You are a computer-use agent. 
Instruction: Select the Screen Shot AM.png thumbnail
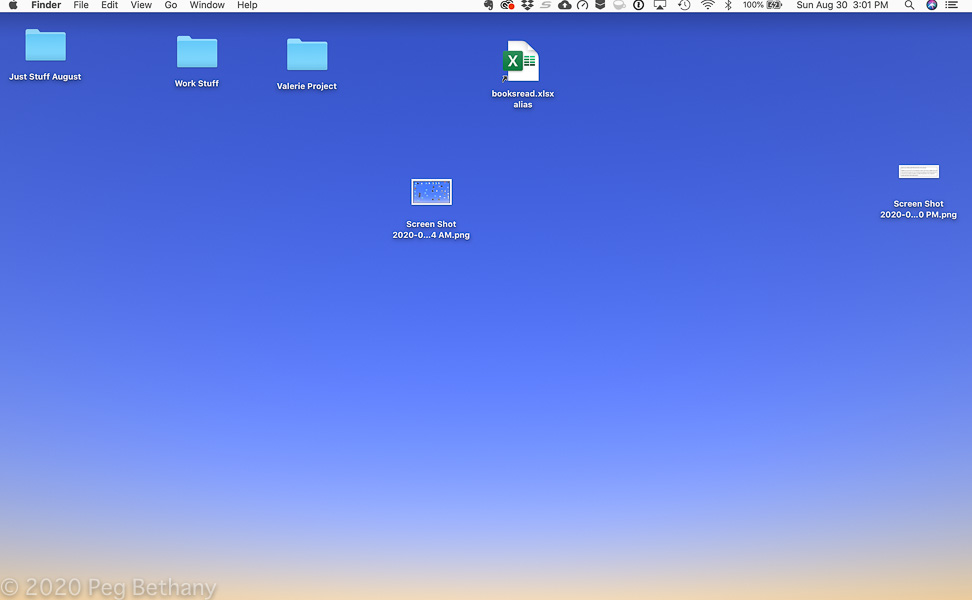[431, 192]
